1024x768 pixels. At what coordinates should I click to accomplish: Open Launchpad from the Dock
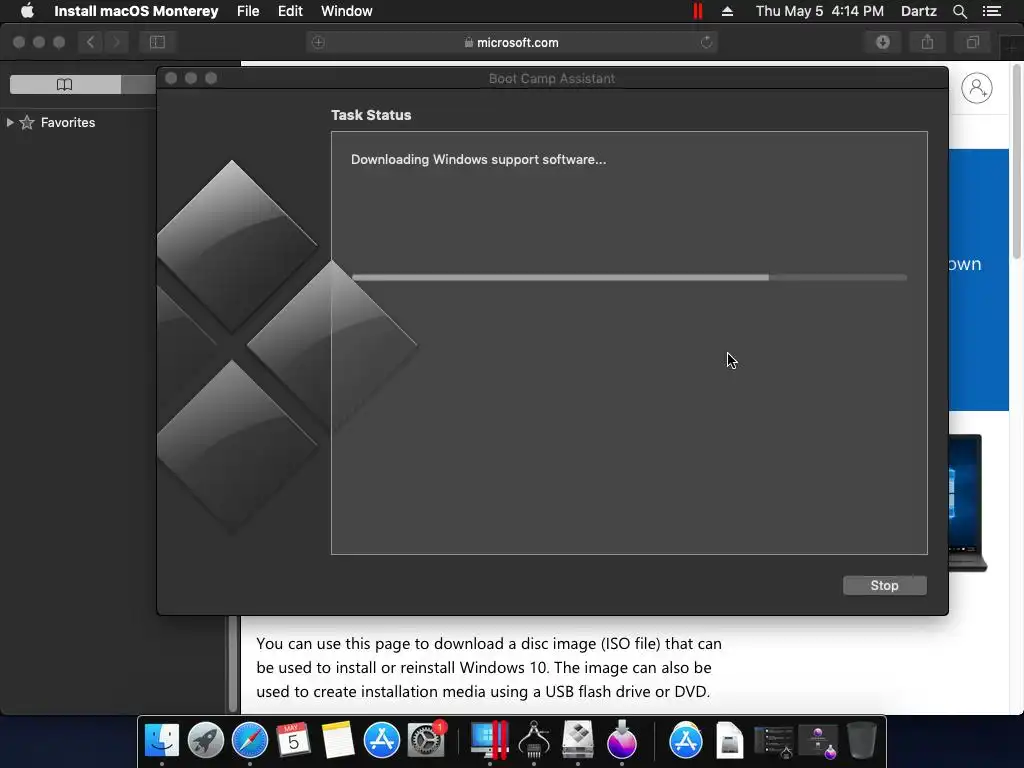206,741
